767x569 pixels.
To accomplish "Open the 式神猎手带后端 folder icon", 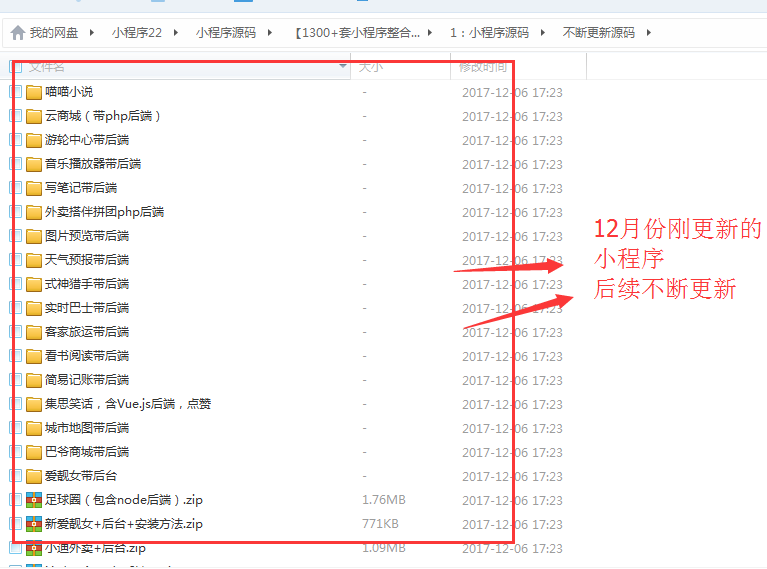I will tap(34, 284).
